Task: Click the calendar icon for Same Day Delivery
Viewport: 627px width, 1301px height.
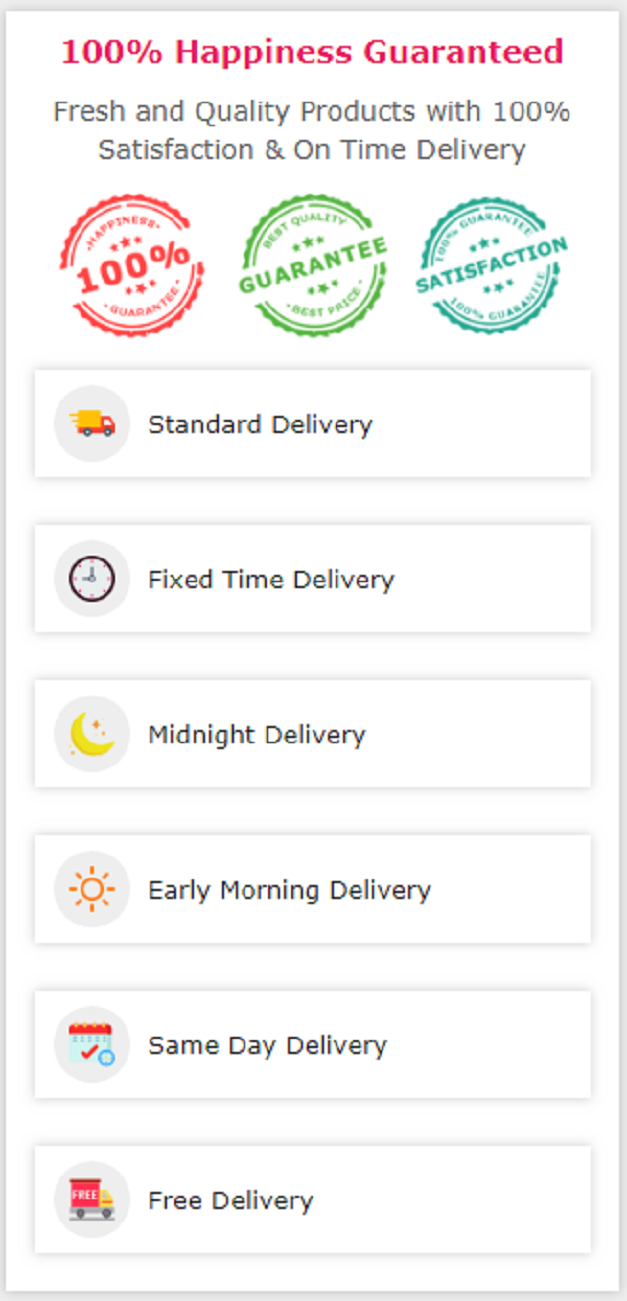Action: pos(92,1044)
